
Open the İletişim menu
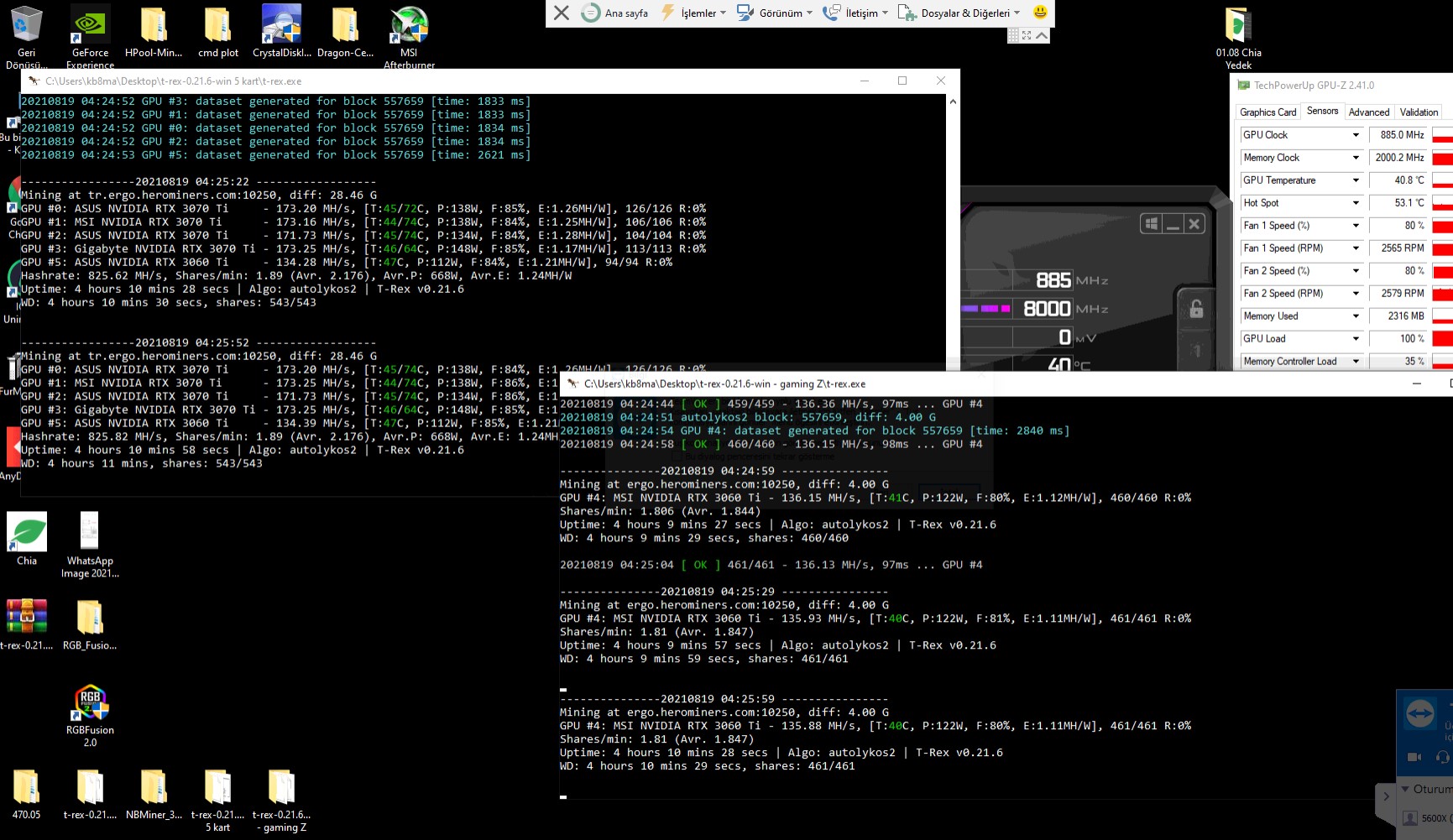coord(855,13)
